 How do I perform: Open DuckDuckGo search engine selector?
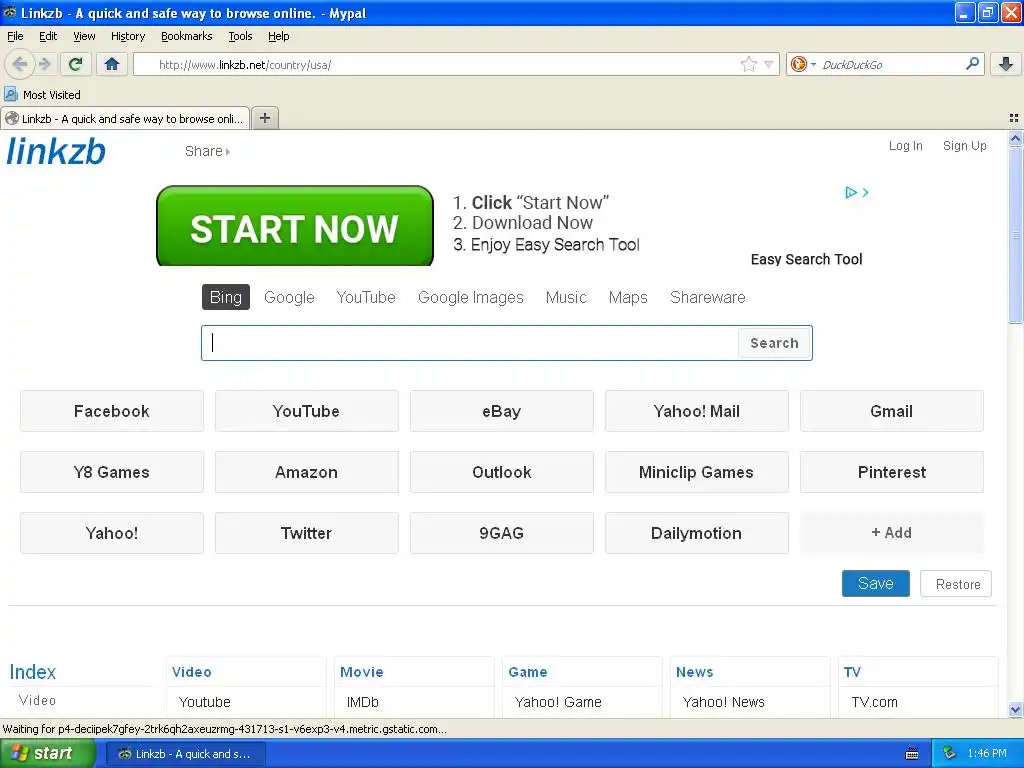(x=803, y=64)
